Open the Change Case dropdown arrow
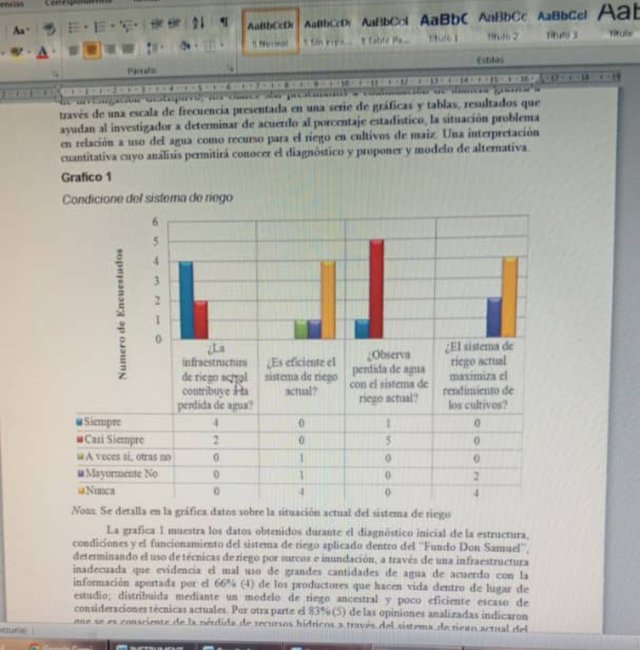640x650 pixels. 27,31
